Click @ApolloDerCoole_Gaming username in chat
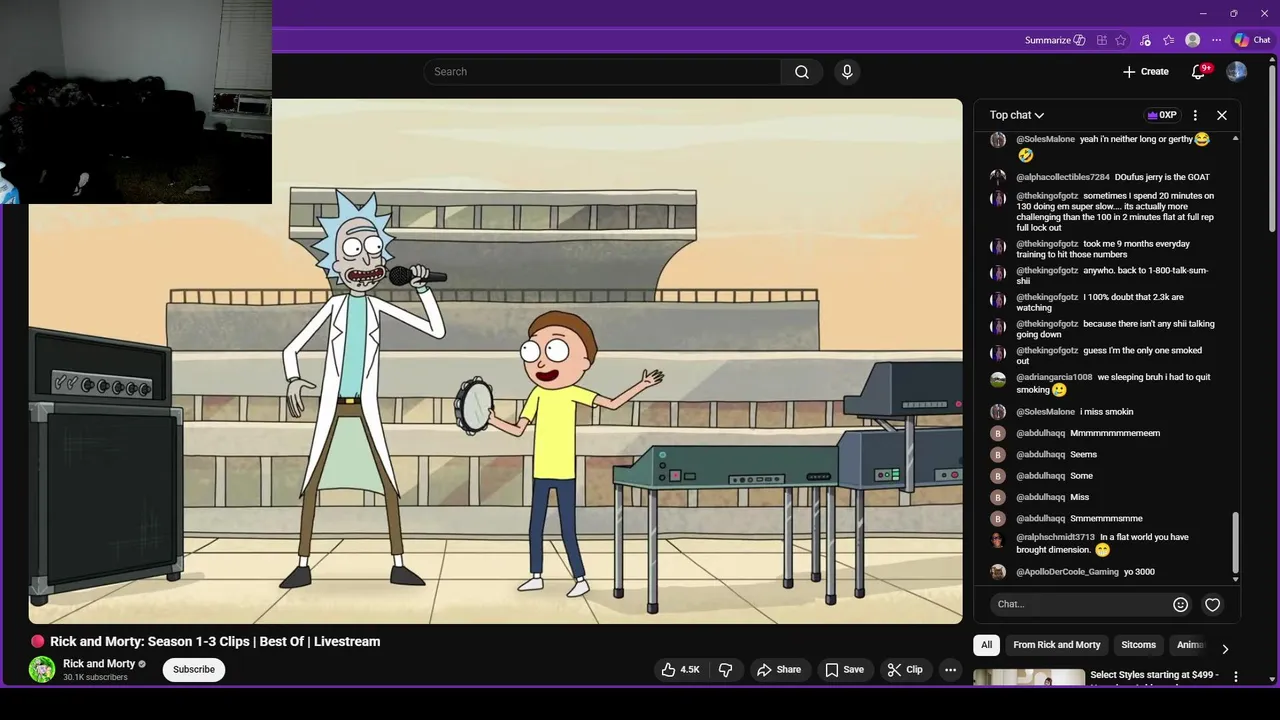The image size is (1280, 720). coord(1067,572)
